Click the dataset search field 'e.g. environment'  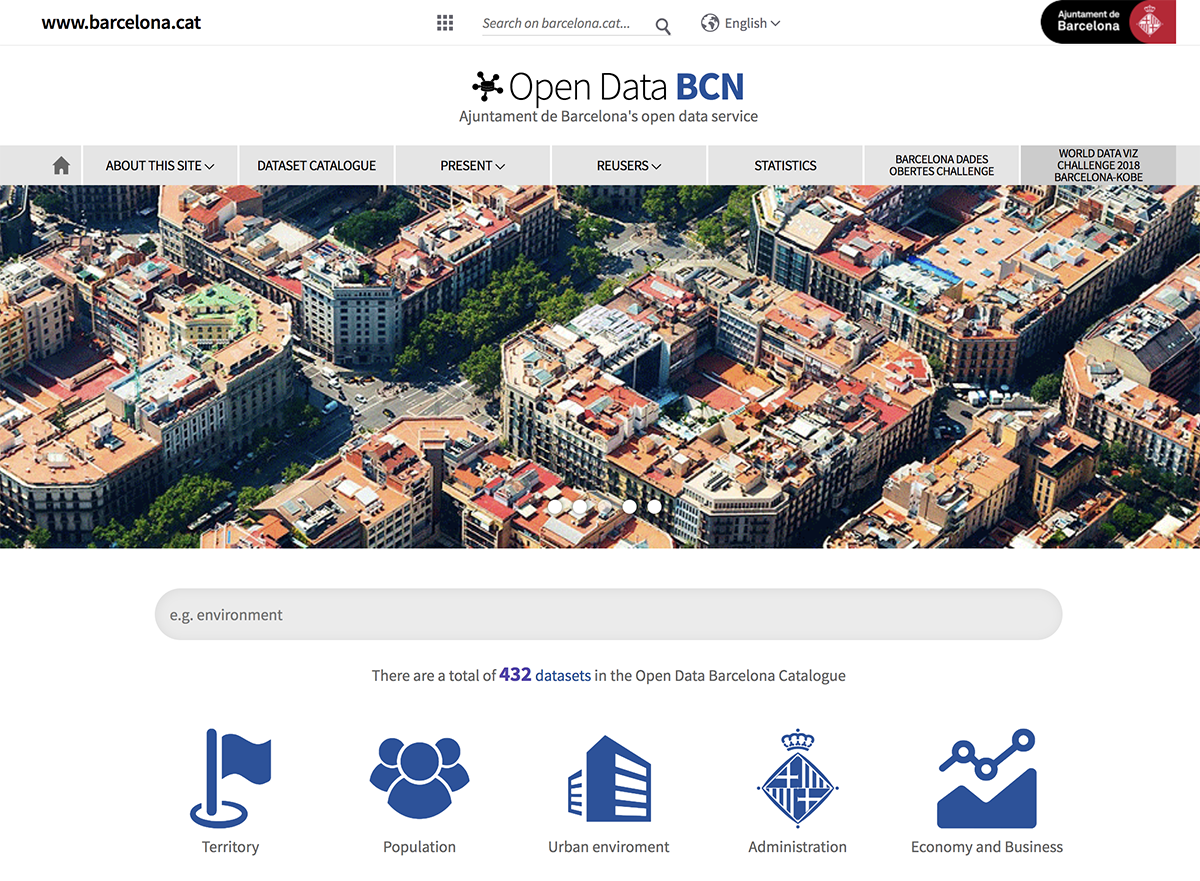[608, 615]
